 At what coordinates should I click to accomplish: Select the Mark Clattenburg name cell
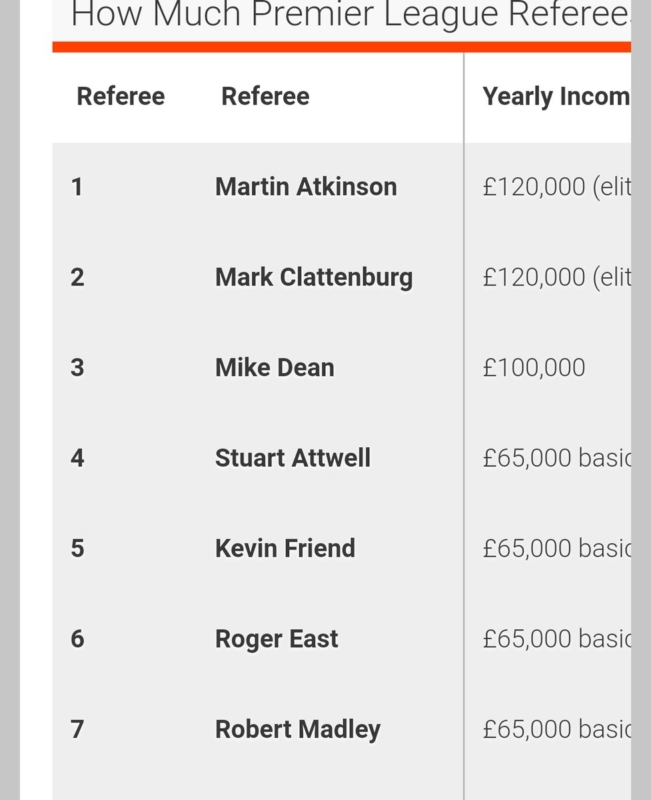314,277
